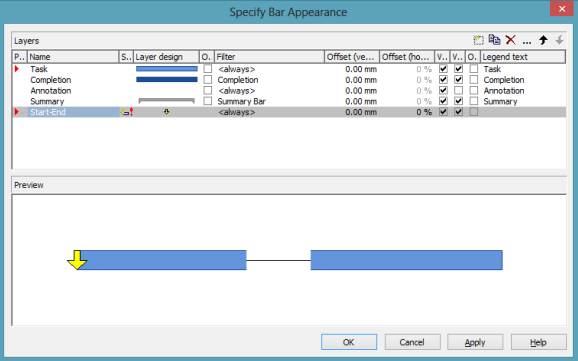Viewport: 578px width, 361px height.
Task: Uncheck the second V. checkbox for Start-End
Action: tap(459, 112)
